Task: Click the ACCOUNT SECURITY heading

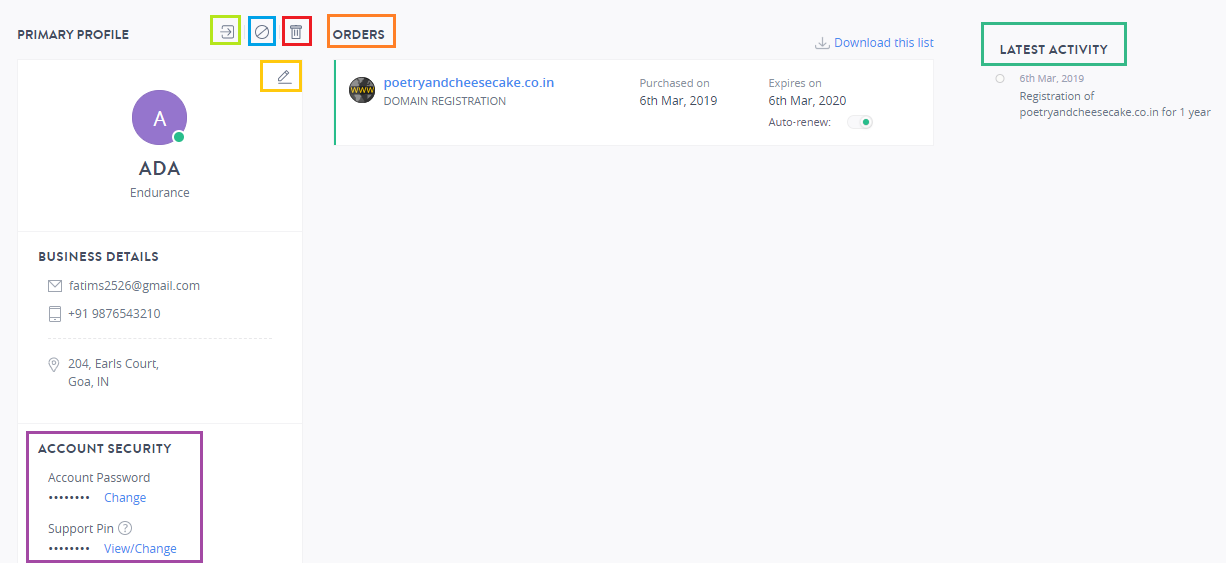Action: click(x=105, y=449)
